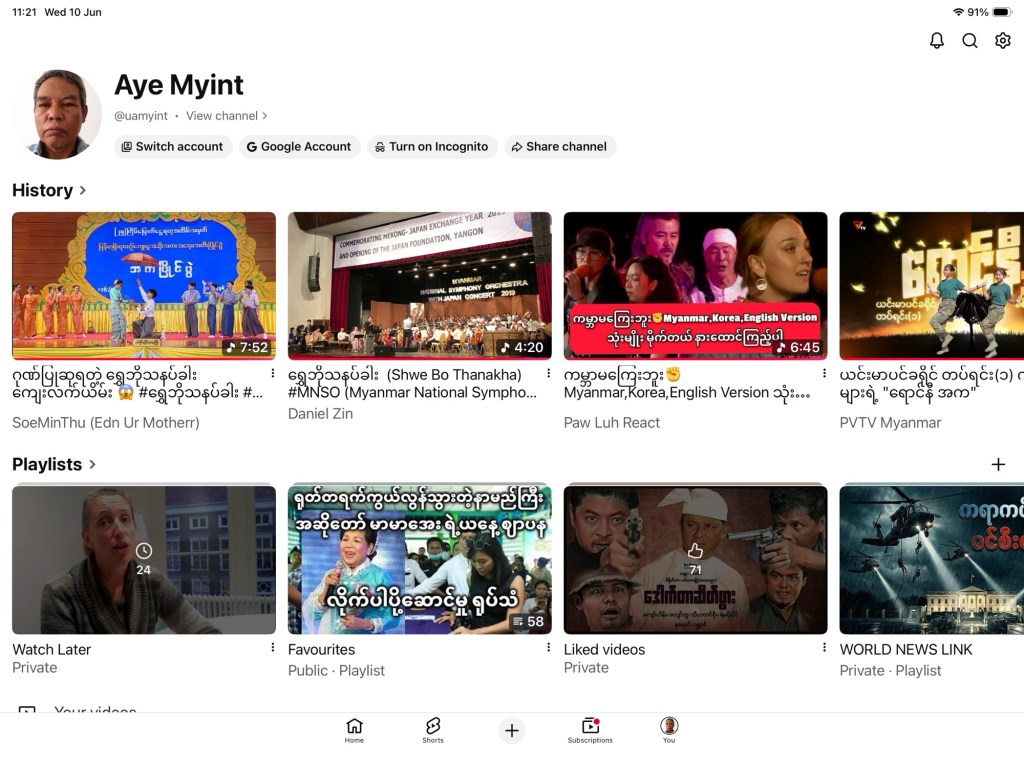Tap the plus icon beside Playlists

998,465
